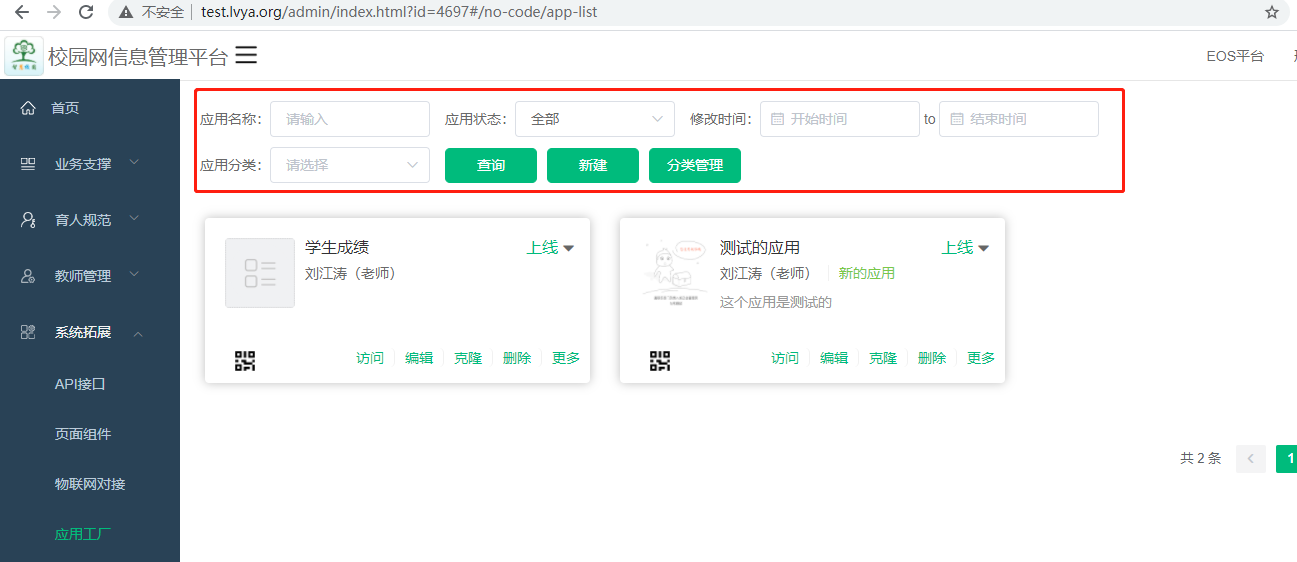Click calendar icon in 结束时间 field
The width and height of the screenshot is (1297, 562).
(x=956, y=119)
